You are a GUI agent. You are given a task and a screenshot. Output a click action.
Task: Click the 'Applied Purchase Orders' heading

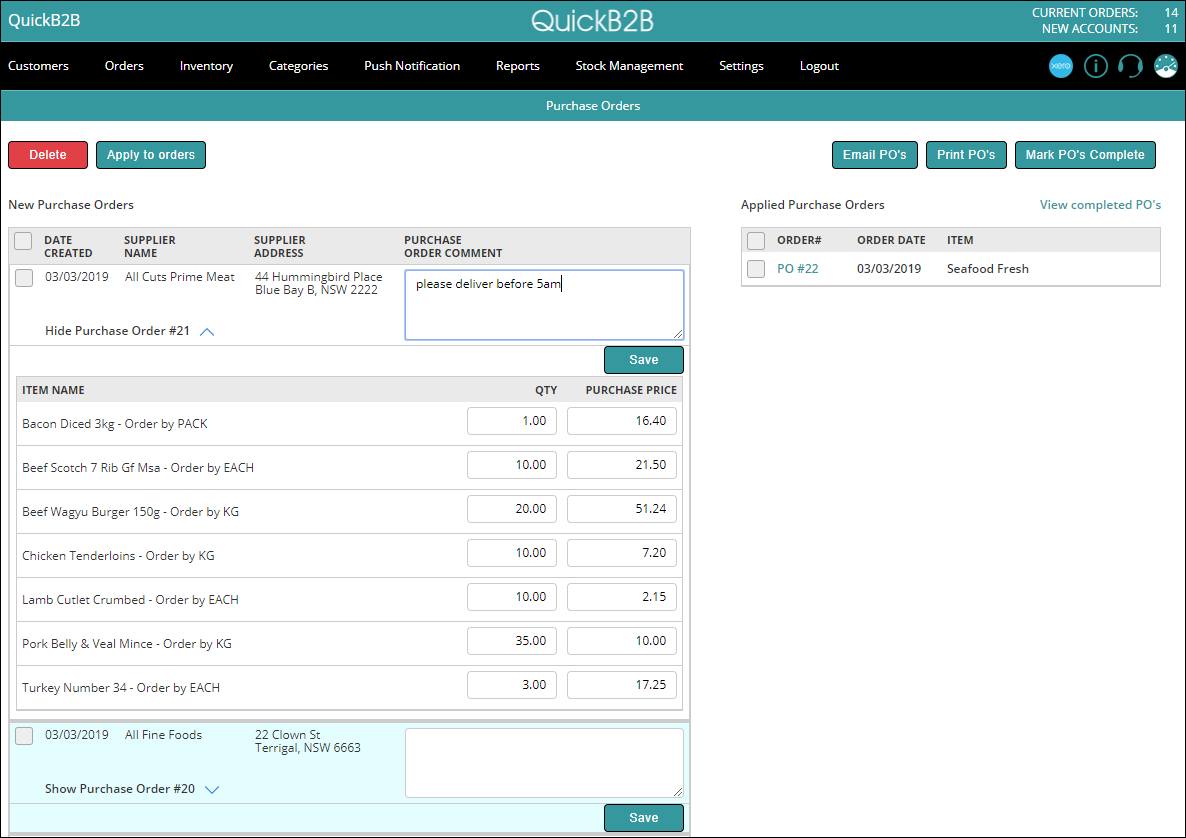(812, 205)
